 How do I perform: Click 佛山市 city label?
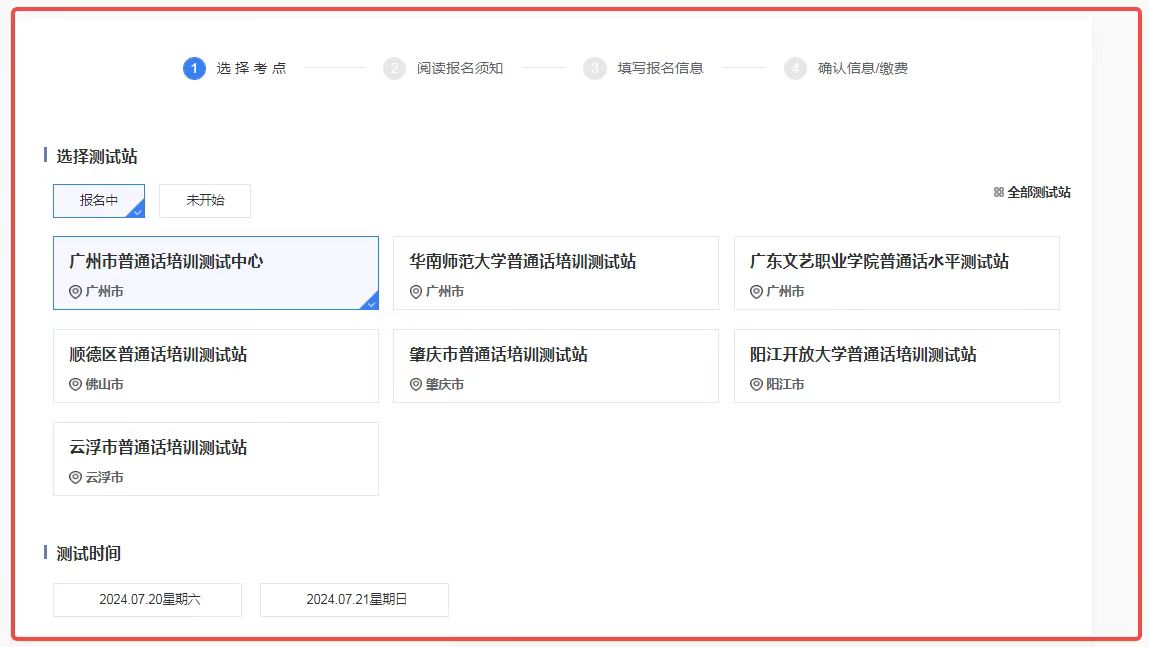click(104, 384)
